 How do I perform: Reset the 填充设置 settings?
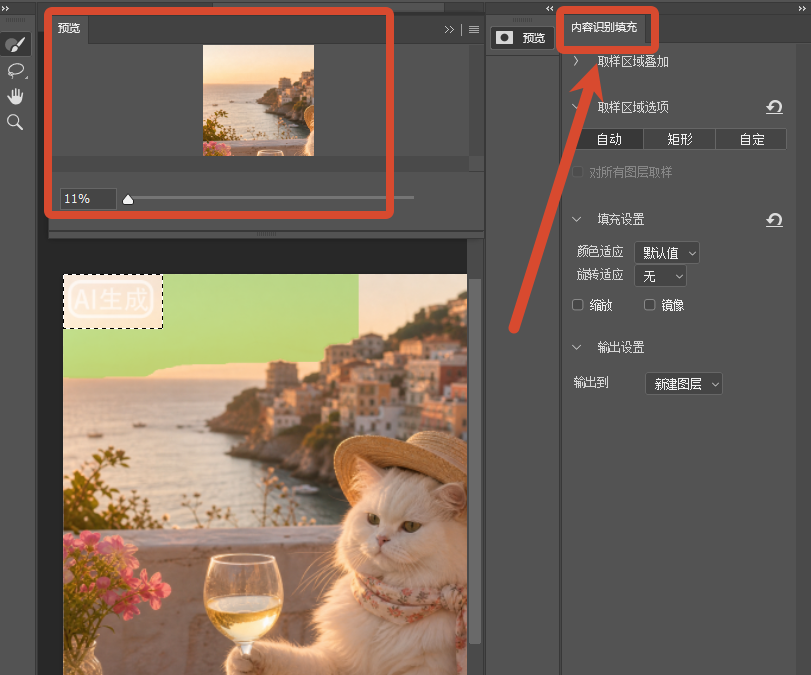[774, 219]
